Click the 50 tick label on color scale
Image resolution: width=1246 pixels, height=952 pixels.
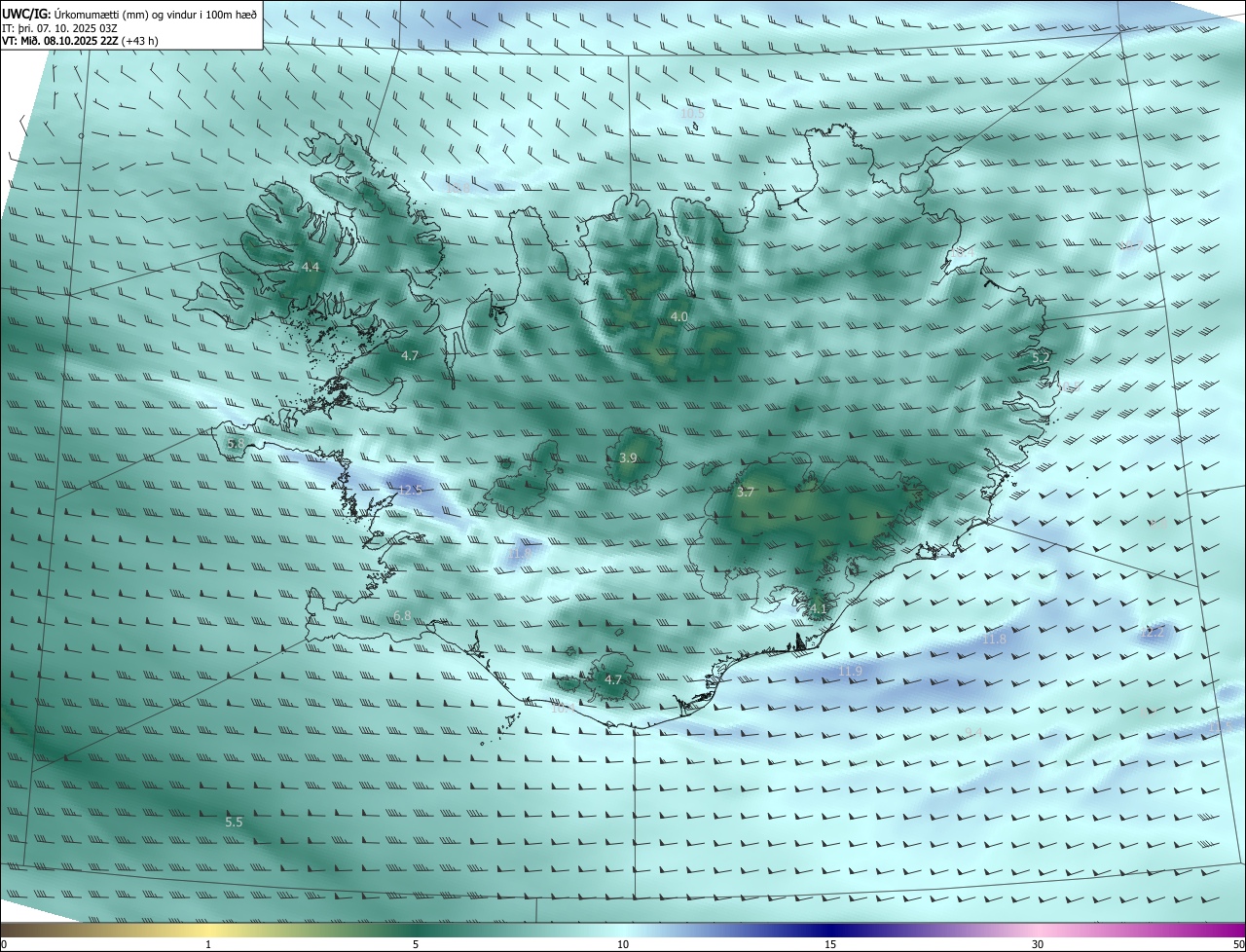[x=1238, y=944]
